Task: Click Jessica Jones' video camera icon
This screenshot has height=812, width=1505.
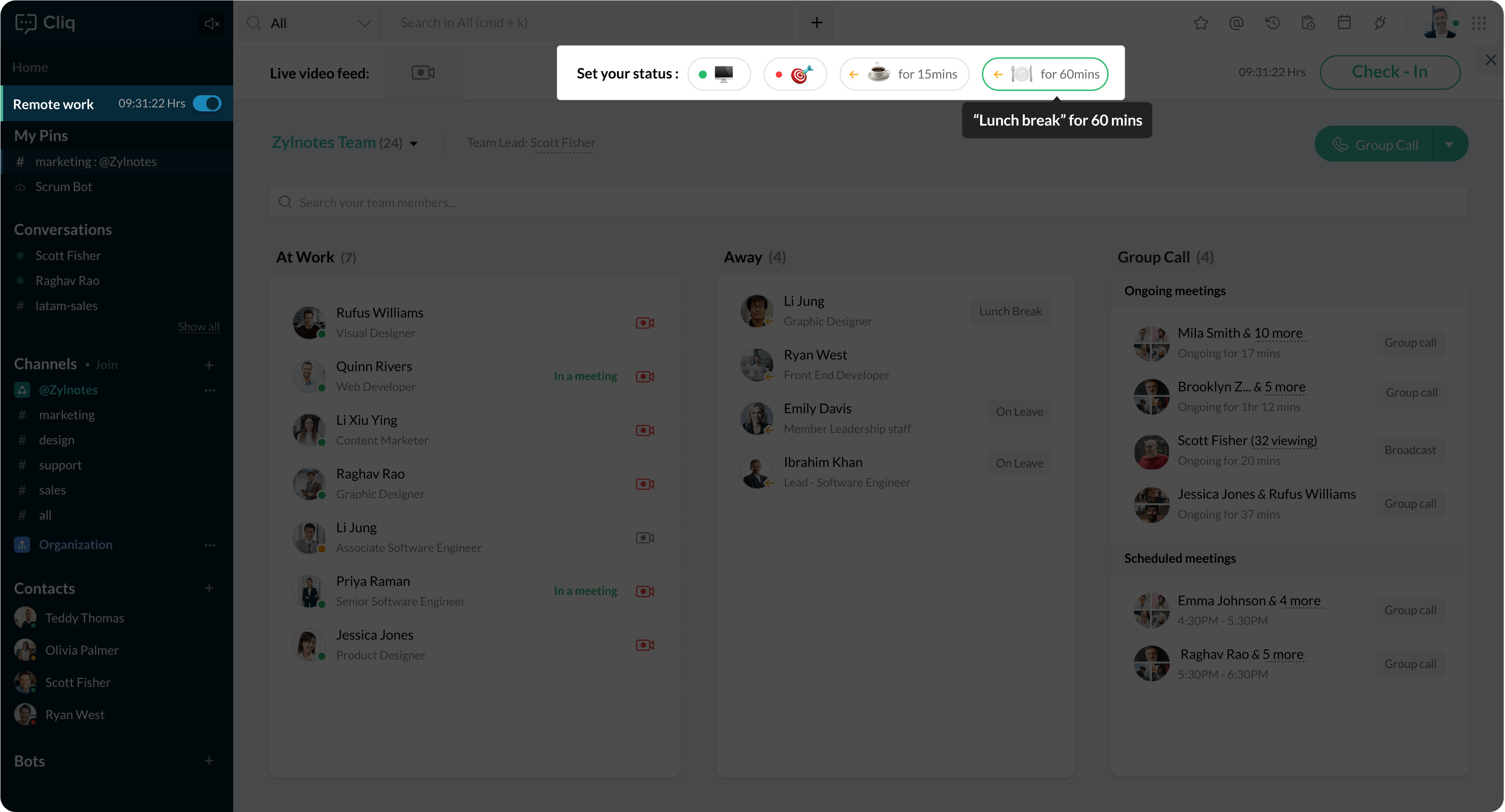Action: click(x=645, y=645)
